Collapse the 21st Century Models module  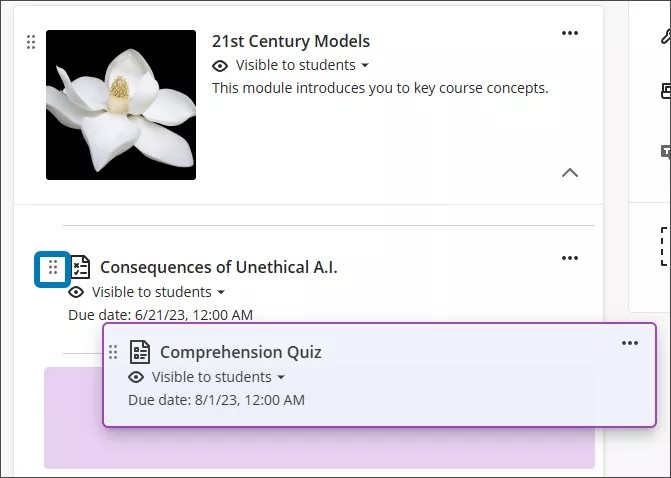[x=570, y=172]
